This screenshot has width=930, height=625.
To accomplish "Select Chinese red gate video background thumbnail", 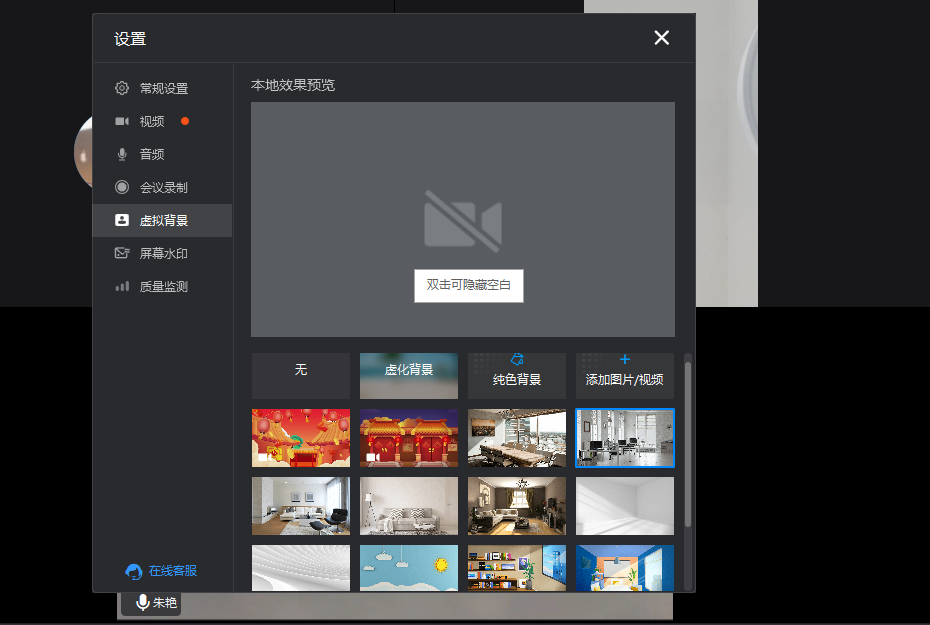I will [x=409, y=438].
